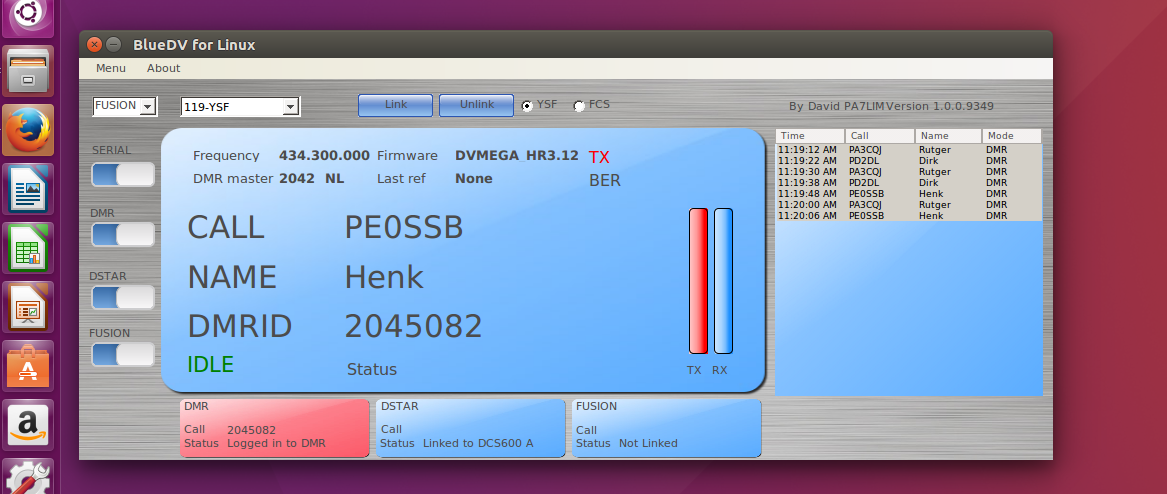Image resolution: width=1167 pixels, height=494 pixels.
Task: Open LibreOffice Calc spreadsheet icon
Action: pyautogui.click(x=28, y=248)
